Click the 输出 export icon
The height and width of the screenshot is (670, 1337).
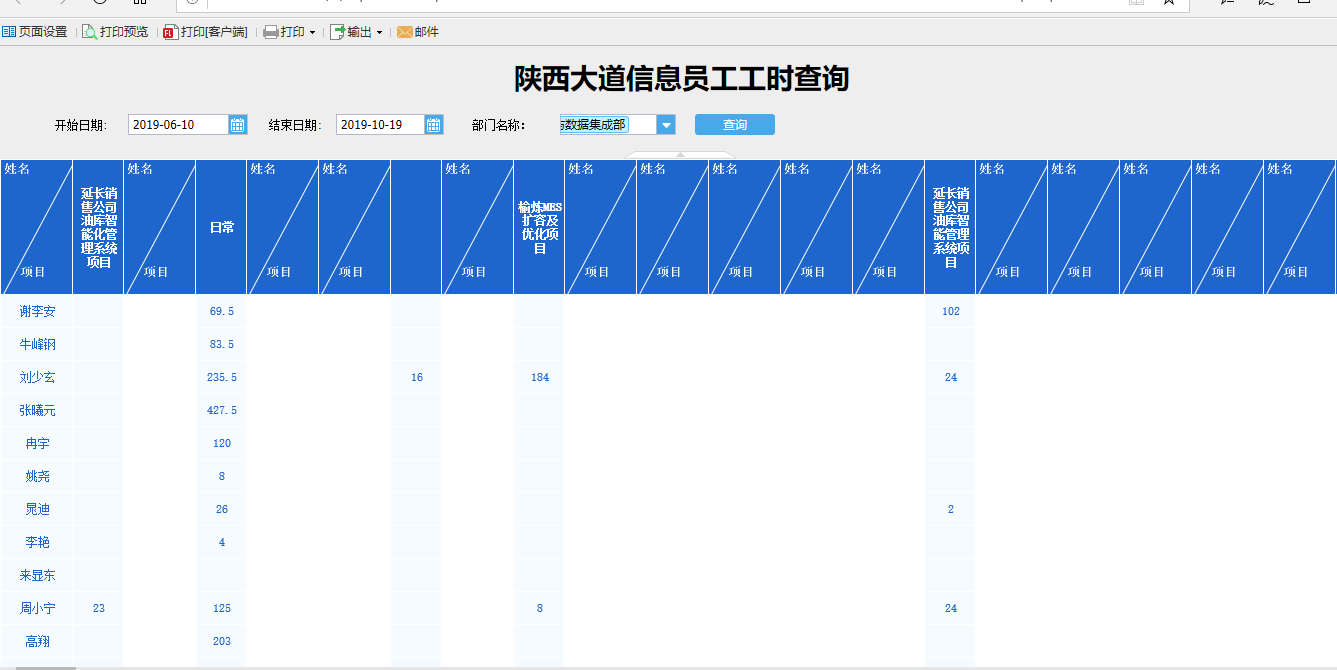click(x=337, y=32)
